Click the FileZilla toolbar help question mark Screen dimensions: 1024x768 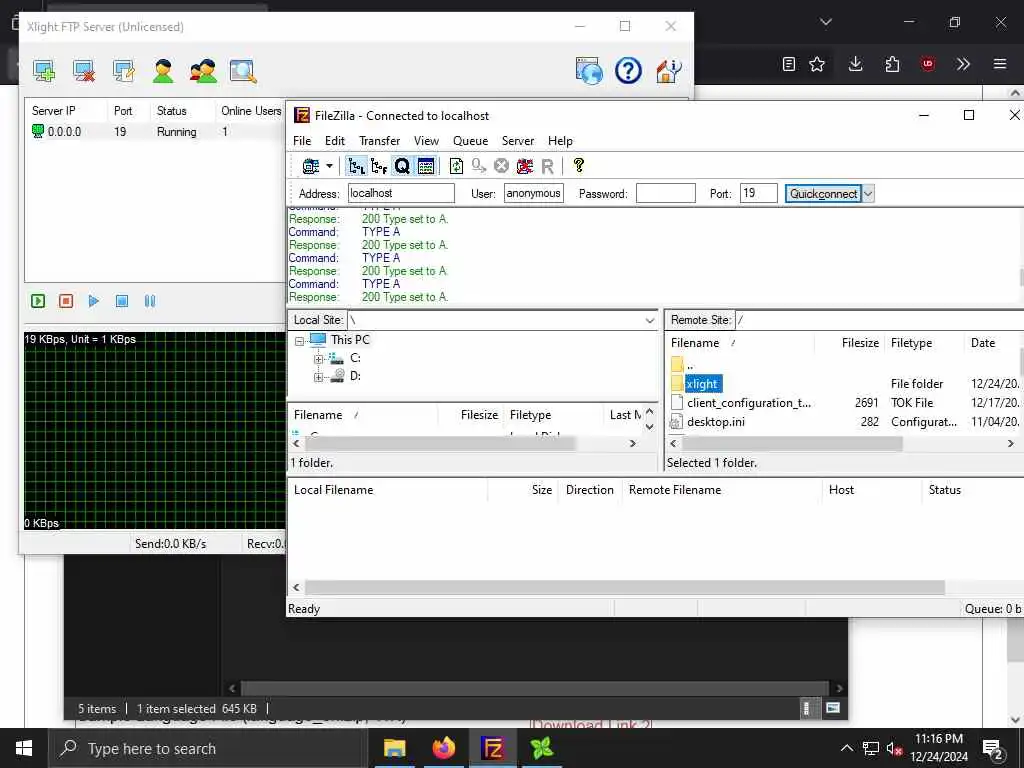click(579, 165)
